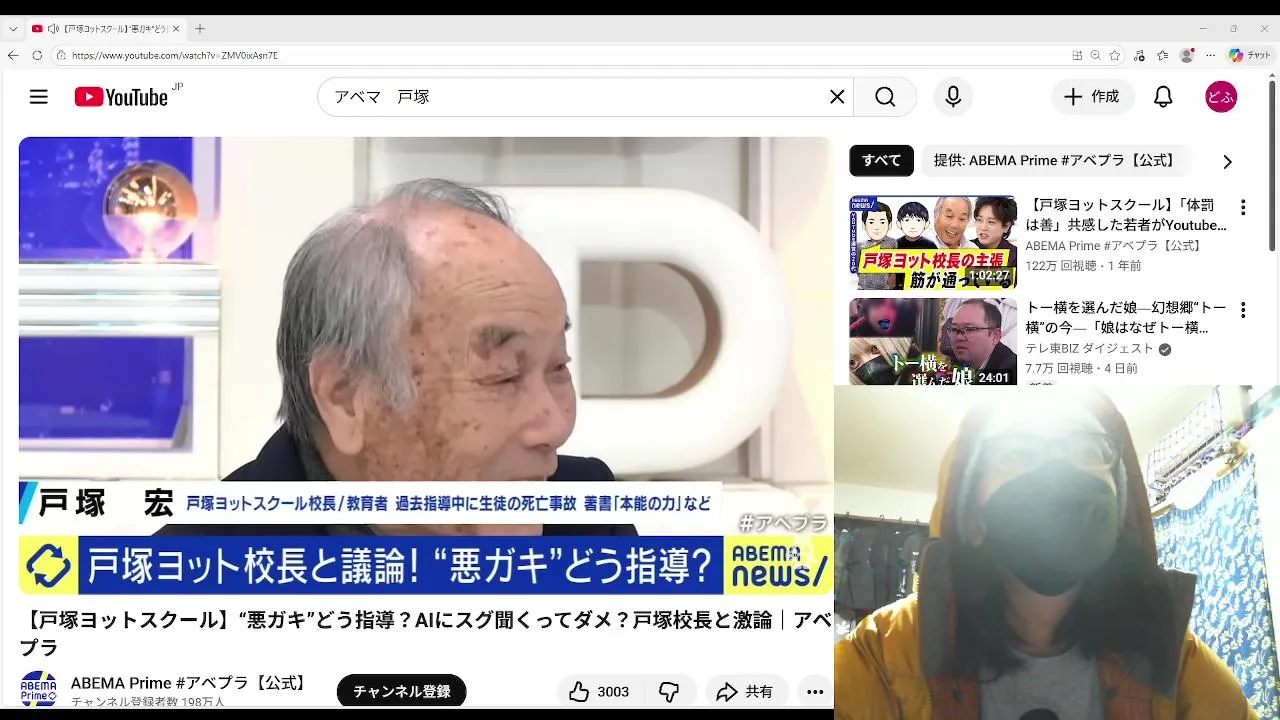The width and height of the screenshot is (1280, 720).
Task: Click the チャンネル登録者数 198万人 subscriber count
Action: (x=148, y=702)
